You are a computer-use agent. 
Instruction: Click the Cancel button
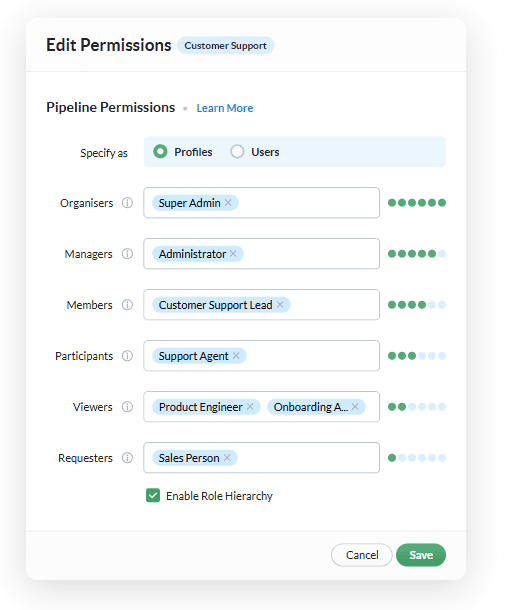click(362, 555)
